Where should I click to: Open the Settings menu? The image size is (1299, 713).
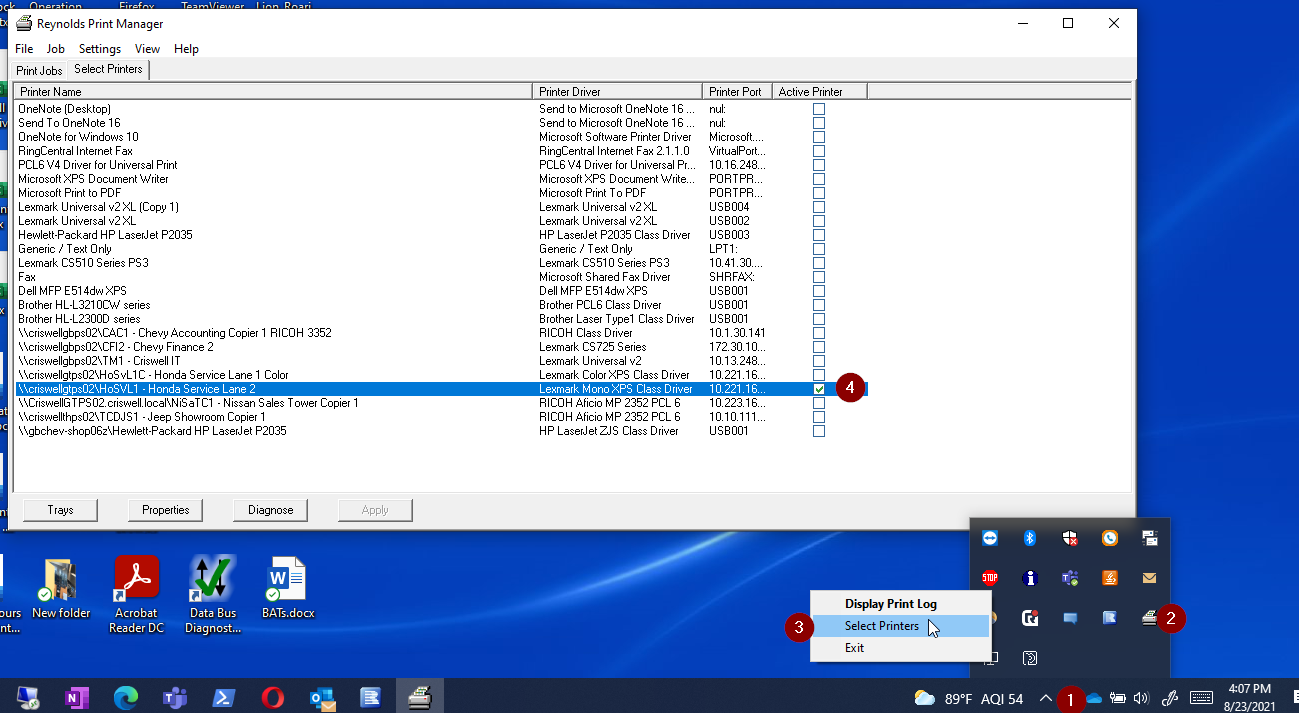click(x=100, y=49)
